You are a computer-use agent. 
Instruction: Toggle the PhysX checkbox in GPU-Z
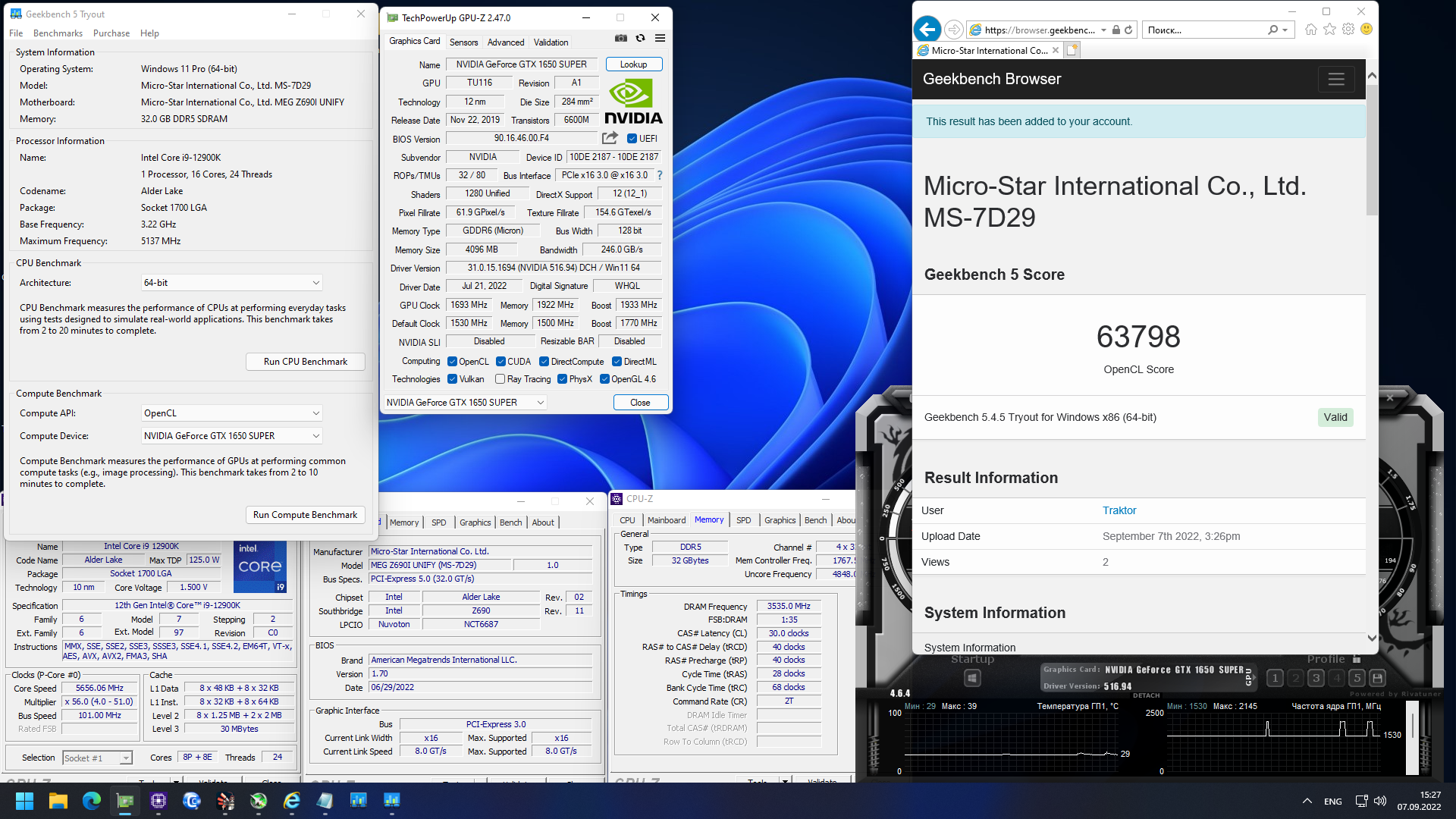[562, 379]
